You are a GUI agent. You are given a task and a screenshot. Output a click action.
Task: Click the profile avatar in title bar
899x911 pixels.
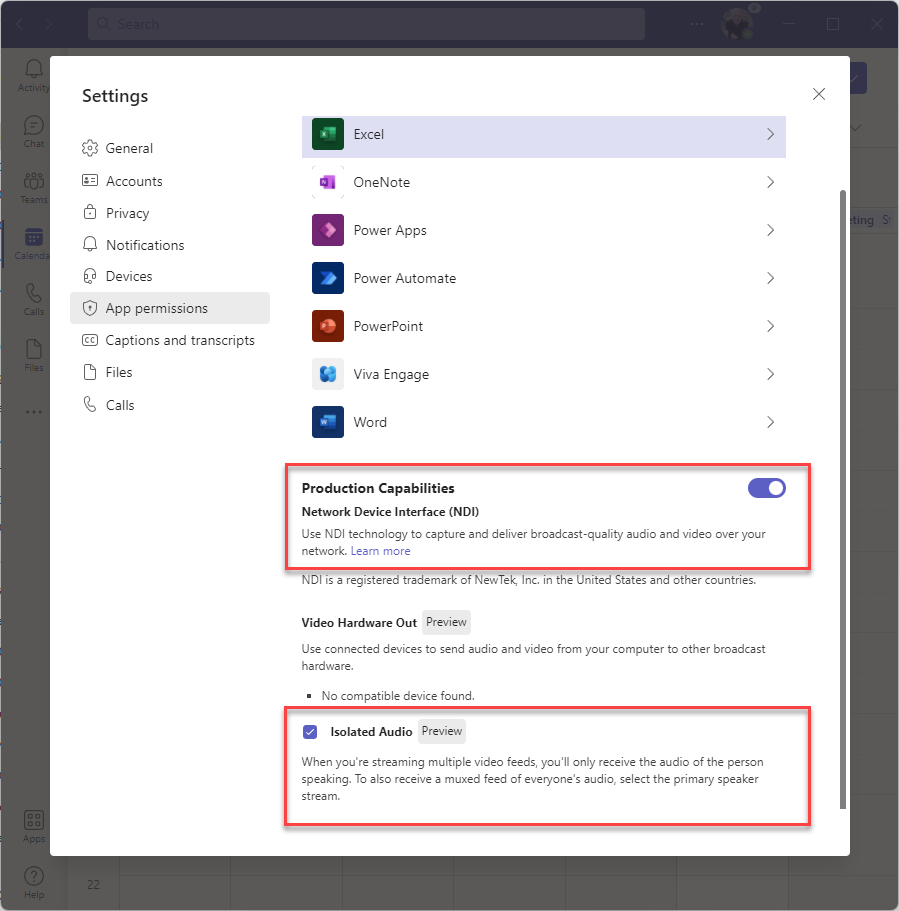tap(737, 24)
